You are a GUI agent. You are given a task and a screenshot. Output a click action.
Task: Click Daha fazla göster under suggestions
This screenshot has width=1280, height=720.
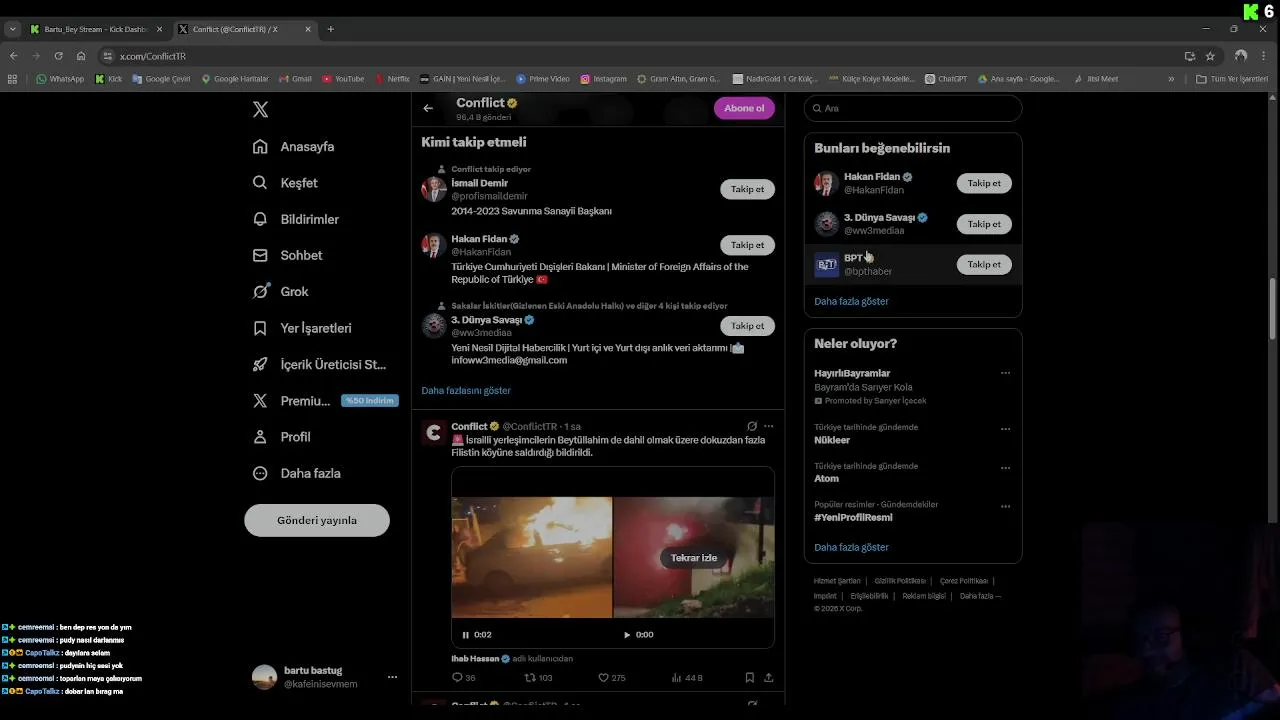pyautogui.click(x=851, y=301)
